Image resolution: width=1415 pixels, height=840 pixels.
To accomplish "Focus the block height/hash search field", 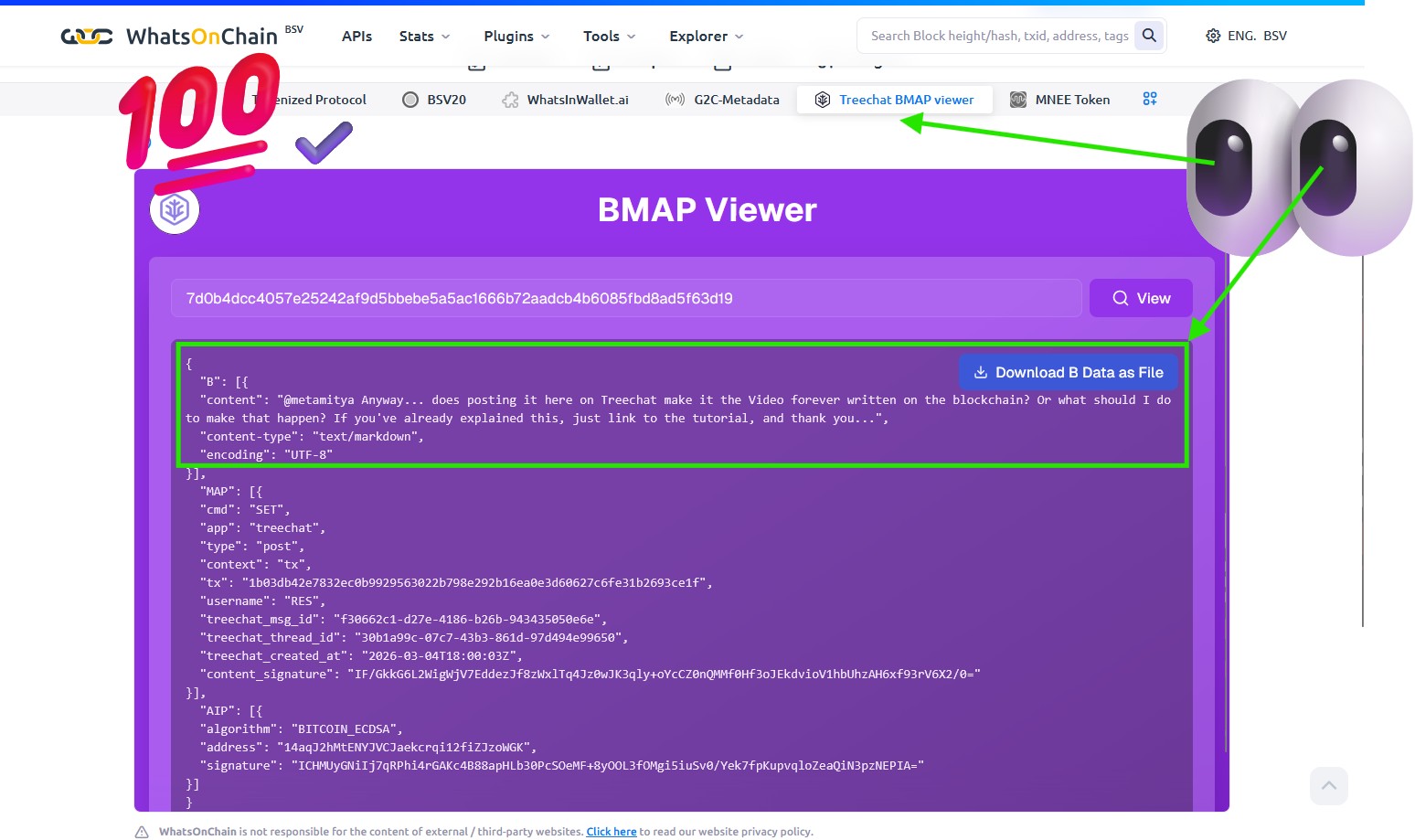I will coord(998,36).
